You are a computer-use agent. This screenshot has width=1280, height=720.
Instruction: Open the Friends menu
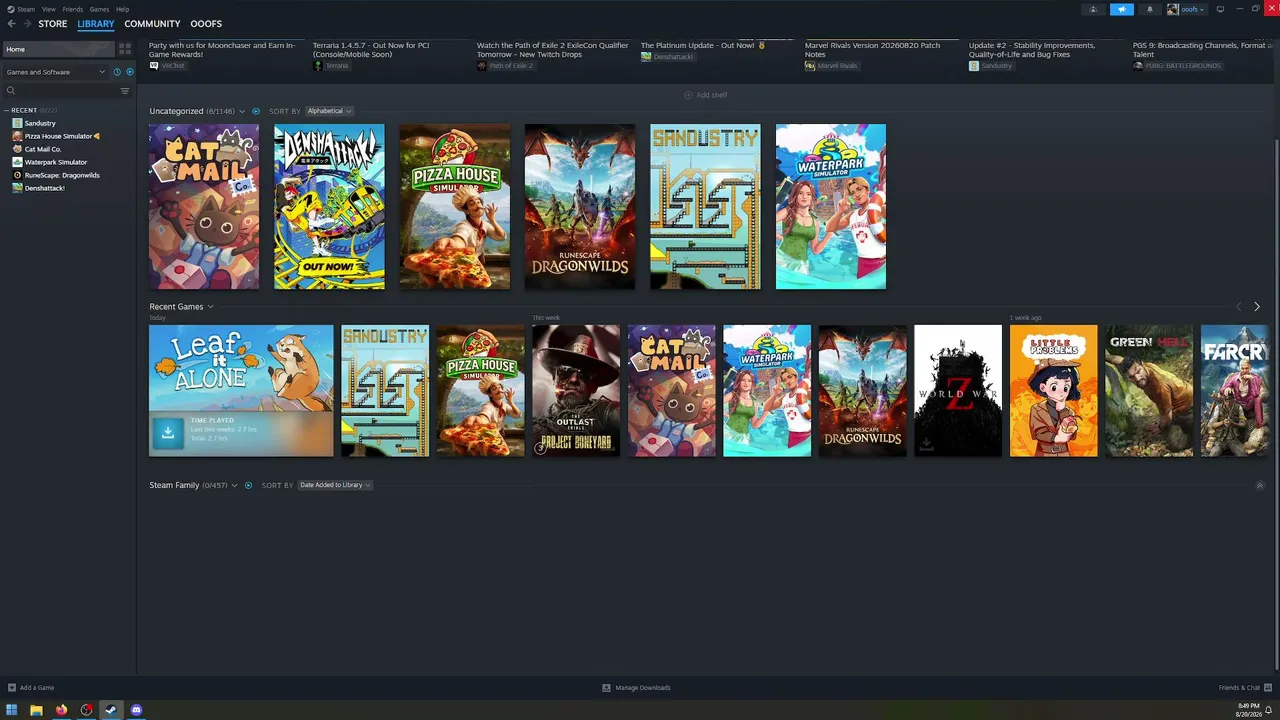click(73, 9)
